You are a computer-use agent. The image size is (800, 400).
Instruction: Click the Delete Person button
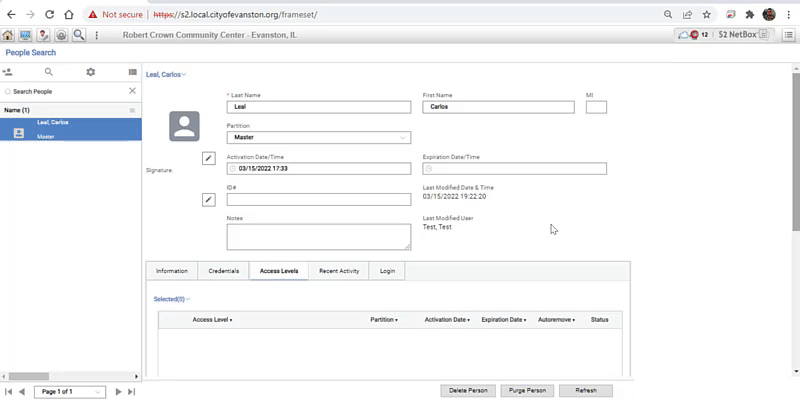point(468,390)
